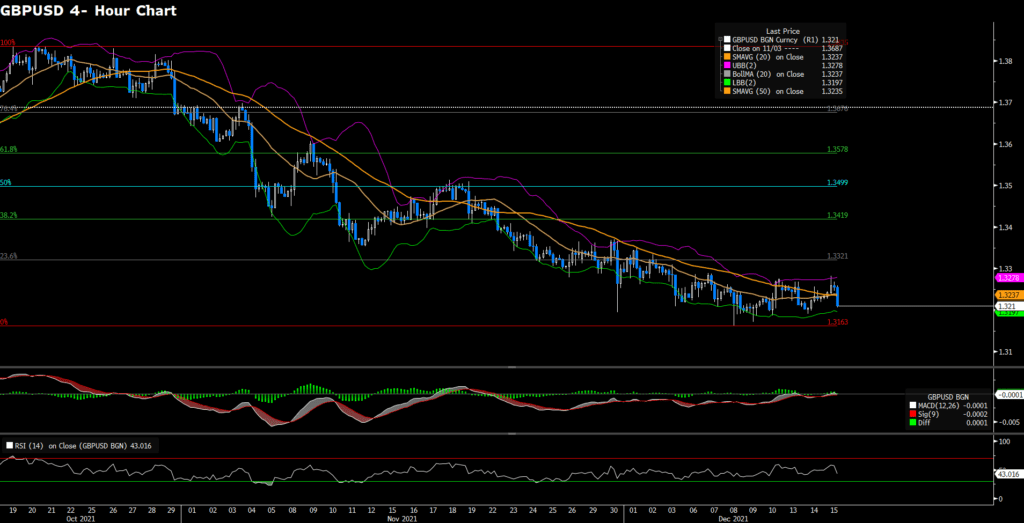
Task: Click the Close on 11/03 legend swatch
Action: (727, 48)
